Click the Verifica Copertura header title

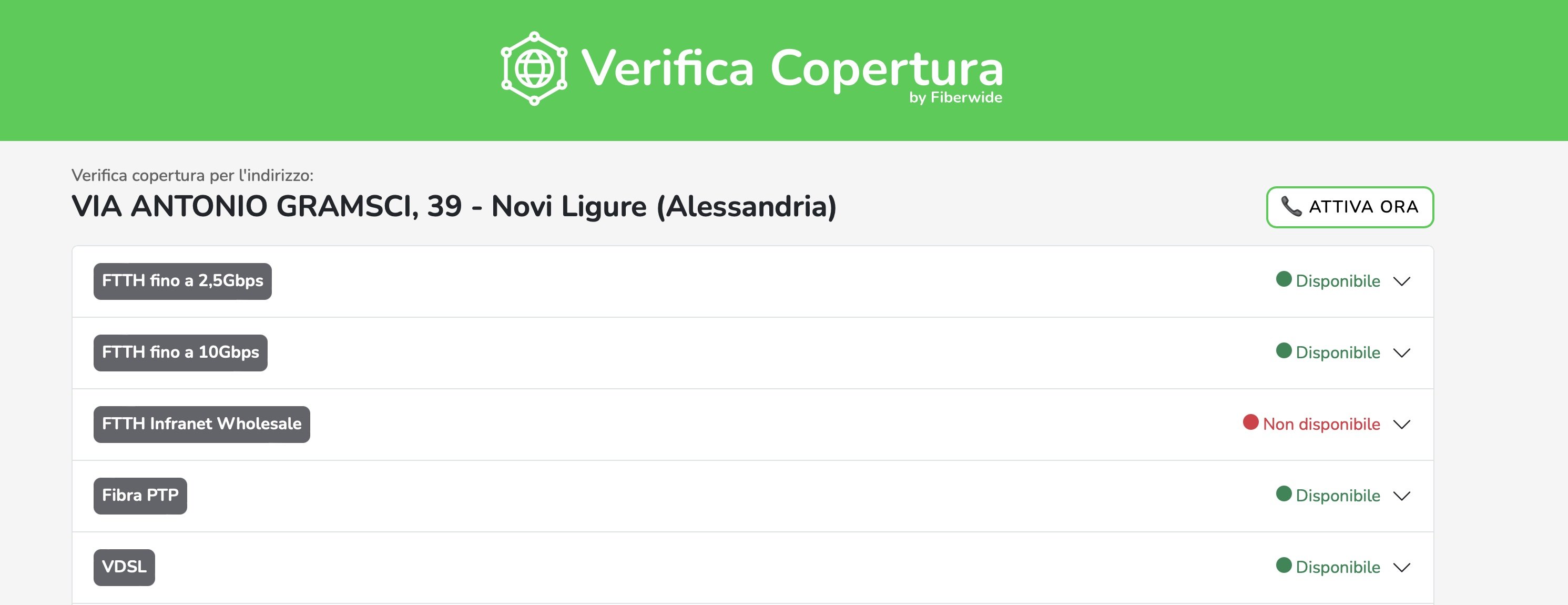pyautogui.click(x=791, y=68)
